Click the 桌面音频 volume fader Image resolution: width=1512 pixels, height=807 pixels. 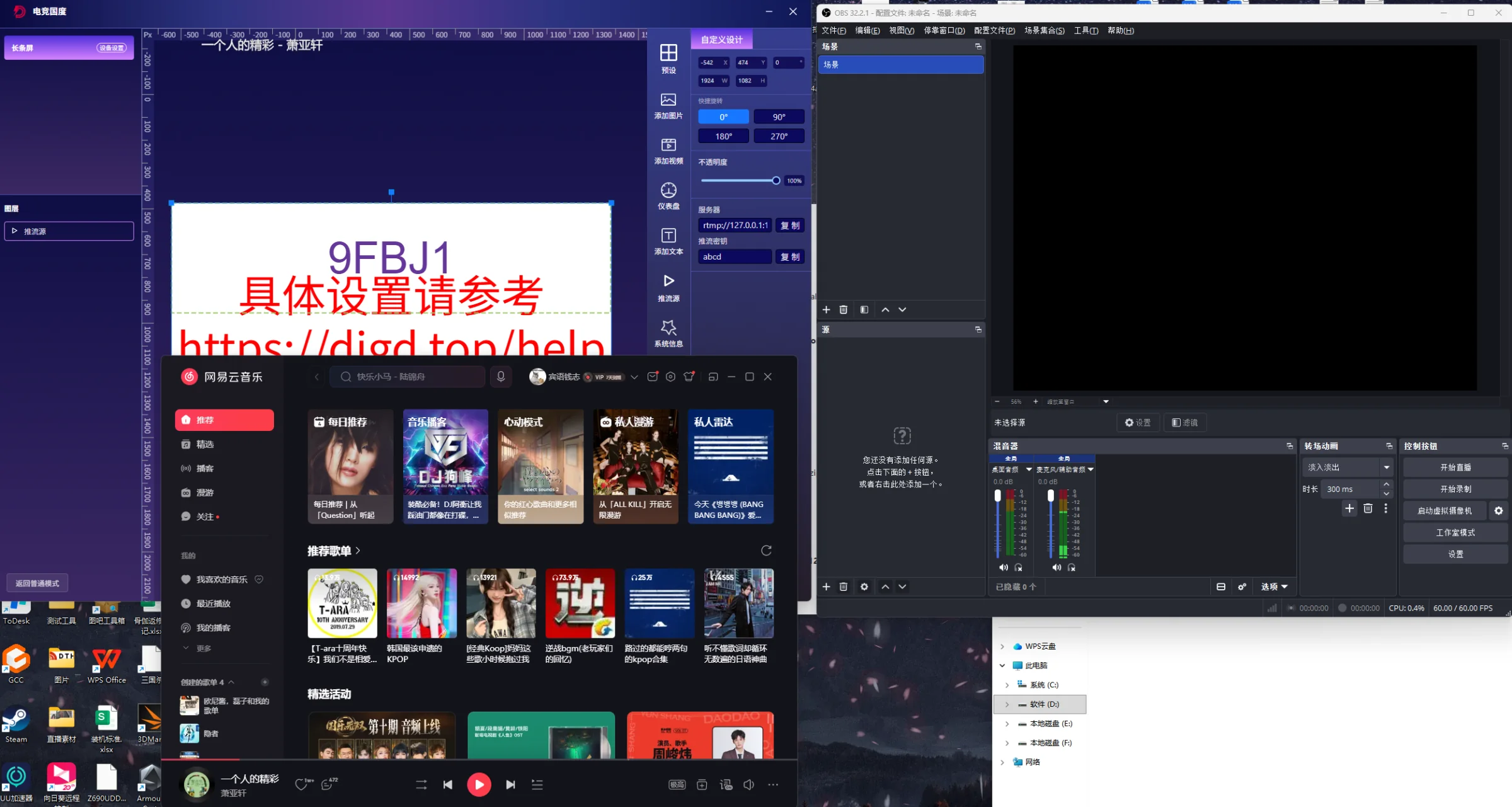(x=997, y=496)
